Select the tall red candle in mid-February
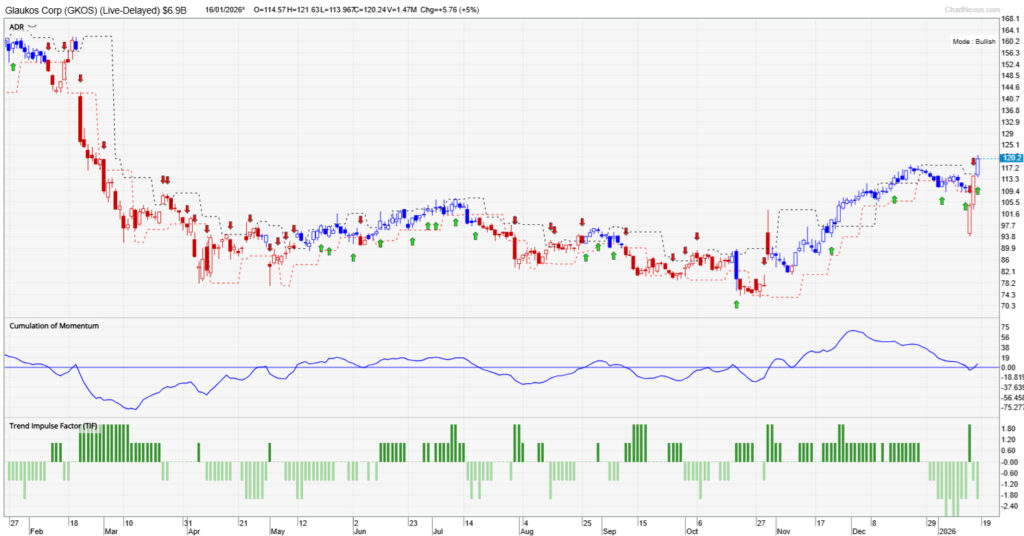Image resolution: width=1024 pixels, height=536 pixels. click(x=78, y=120)
